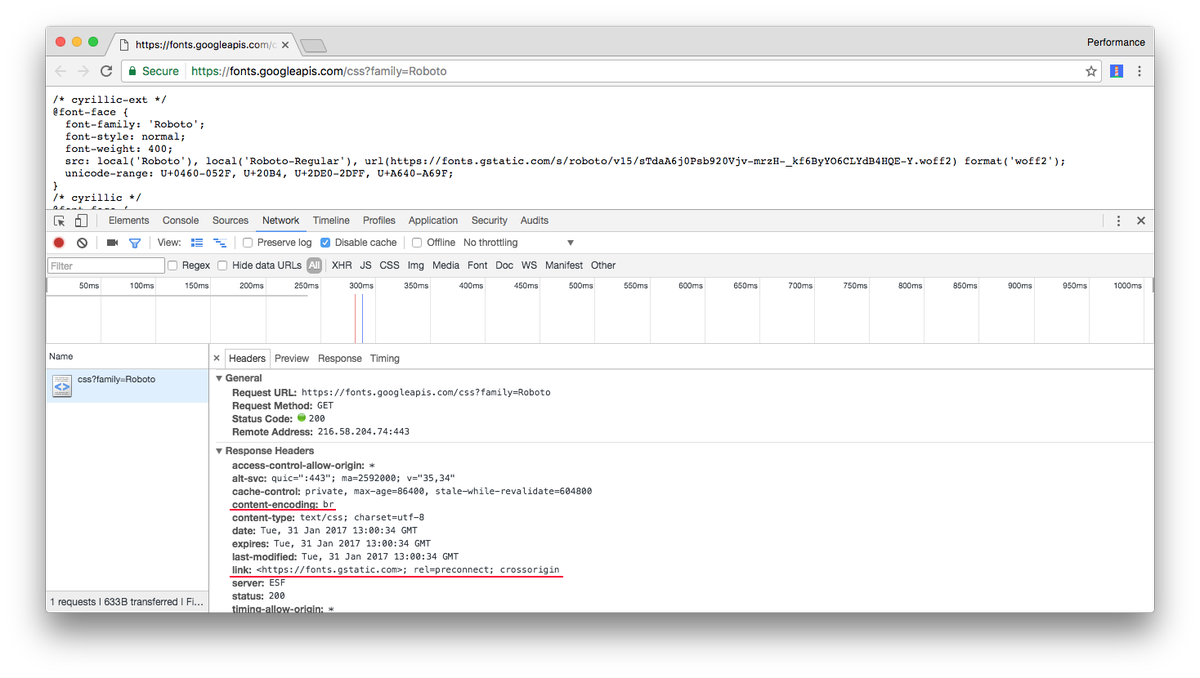1200x678 pixels.
Task: Filter requests by JS
Action: 366,266
